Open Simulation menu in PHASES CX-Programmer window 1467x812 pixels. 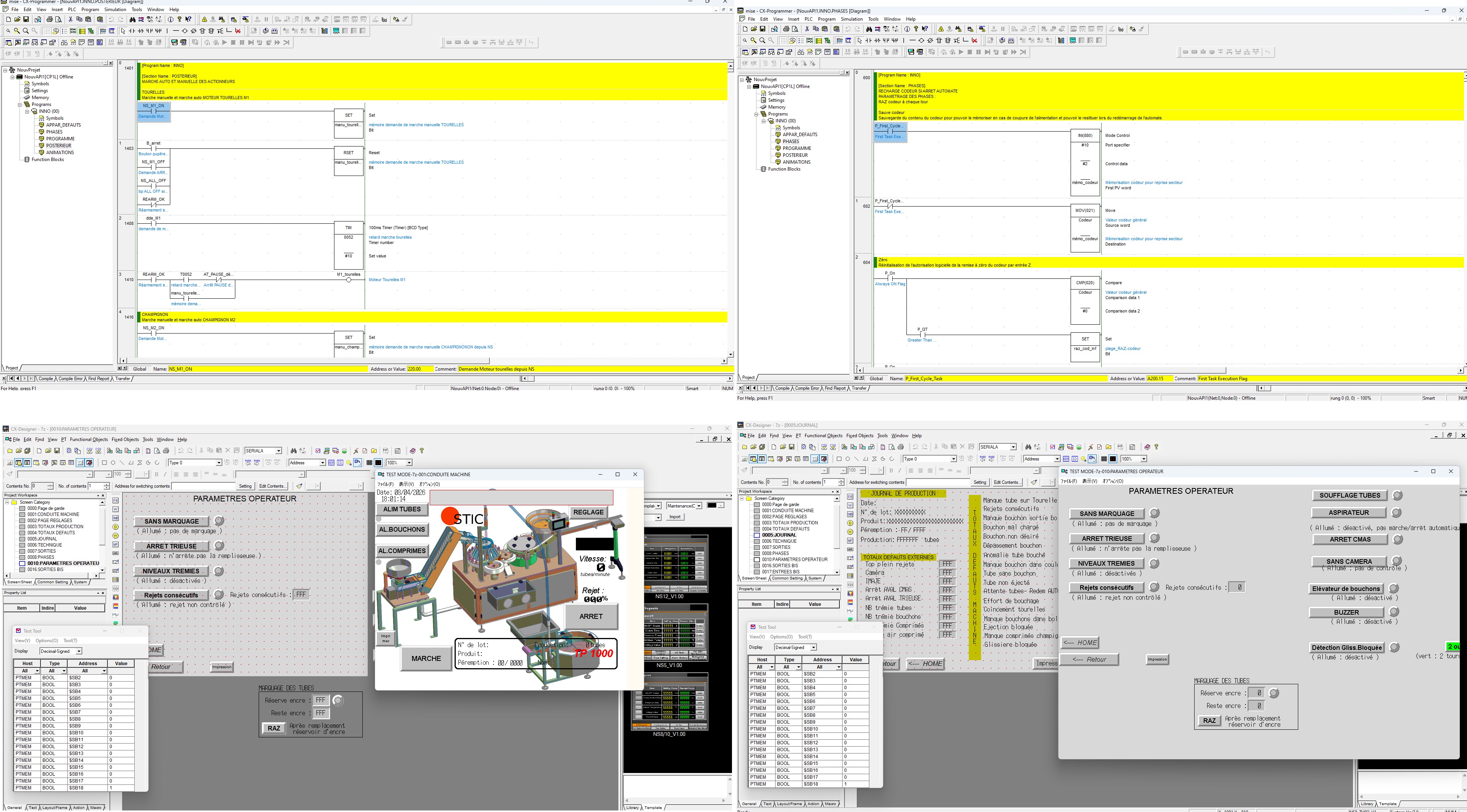click(x=851, y=20)
